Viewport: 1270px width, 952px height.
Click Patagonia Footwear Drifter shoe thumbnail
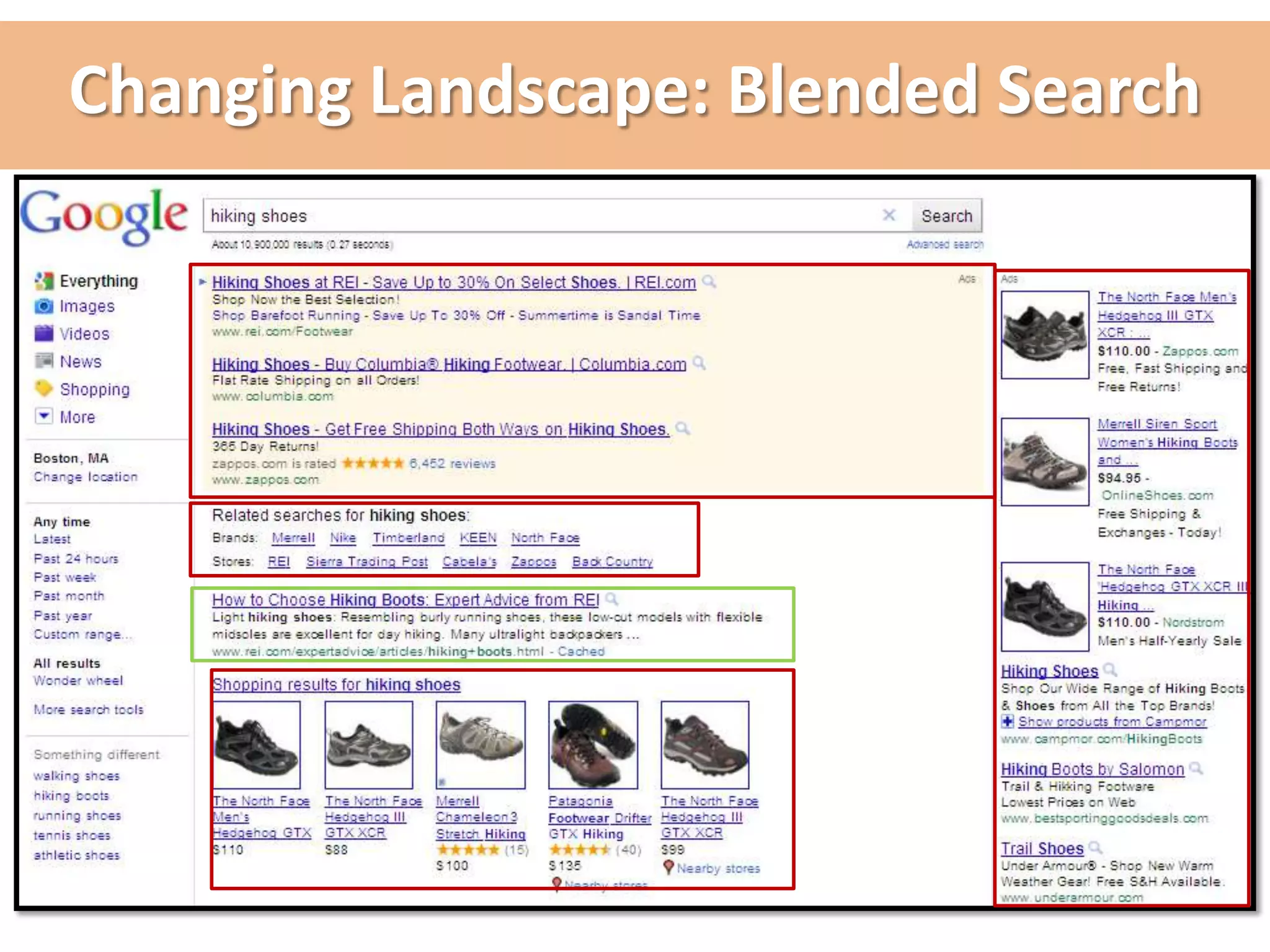(593, 745)
